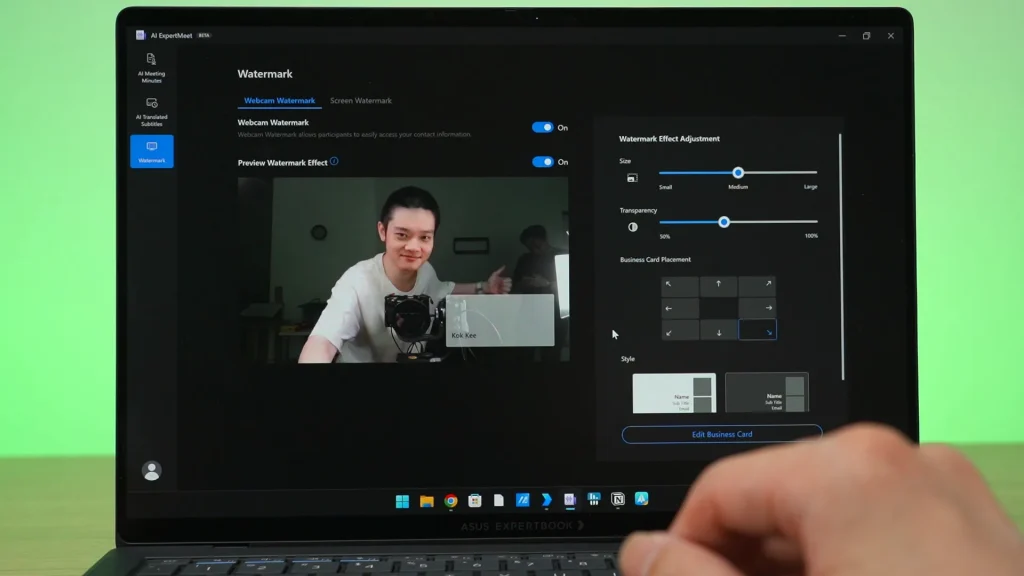Viewport: 1024px width, 576px height.
Task: Open the Windows Start menu
Action: [x=402, y=501]
